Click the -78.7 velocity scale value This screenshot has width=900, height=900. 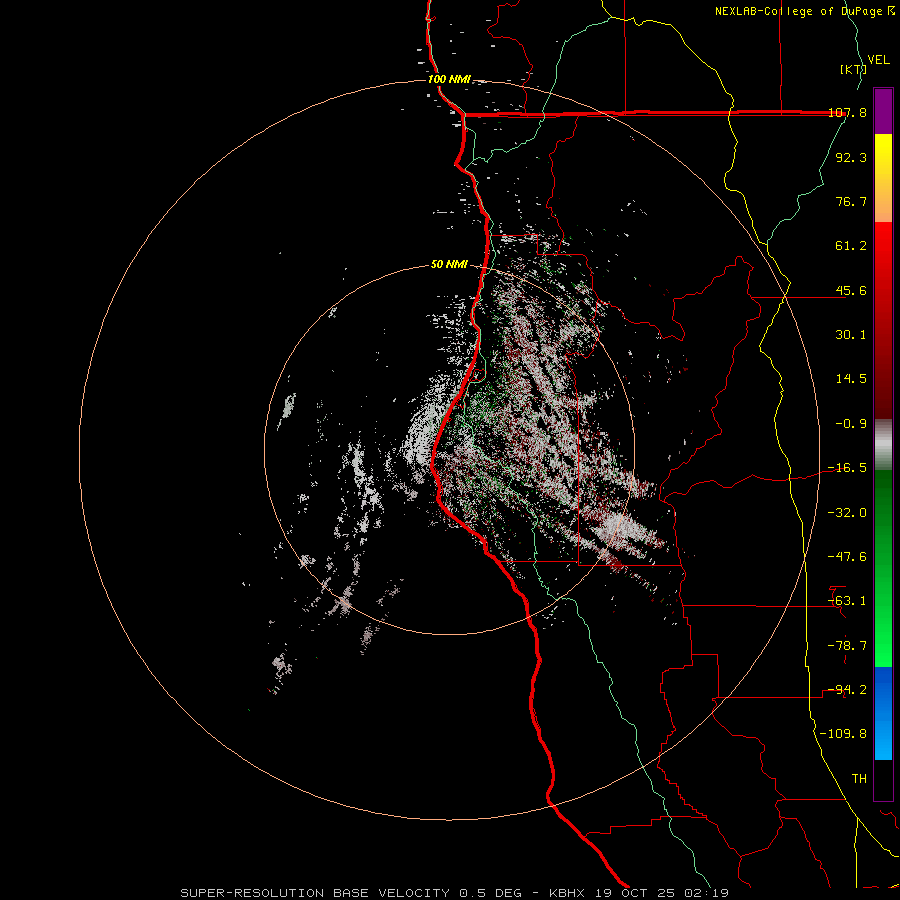pos(847,646)
